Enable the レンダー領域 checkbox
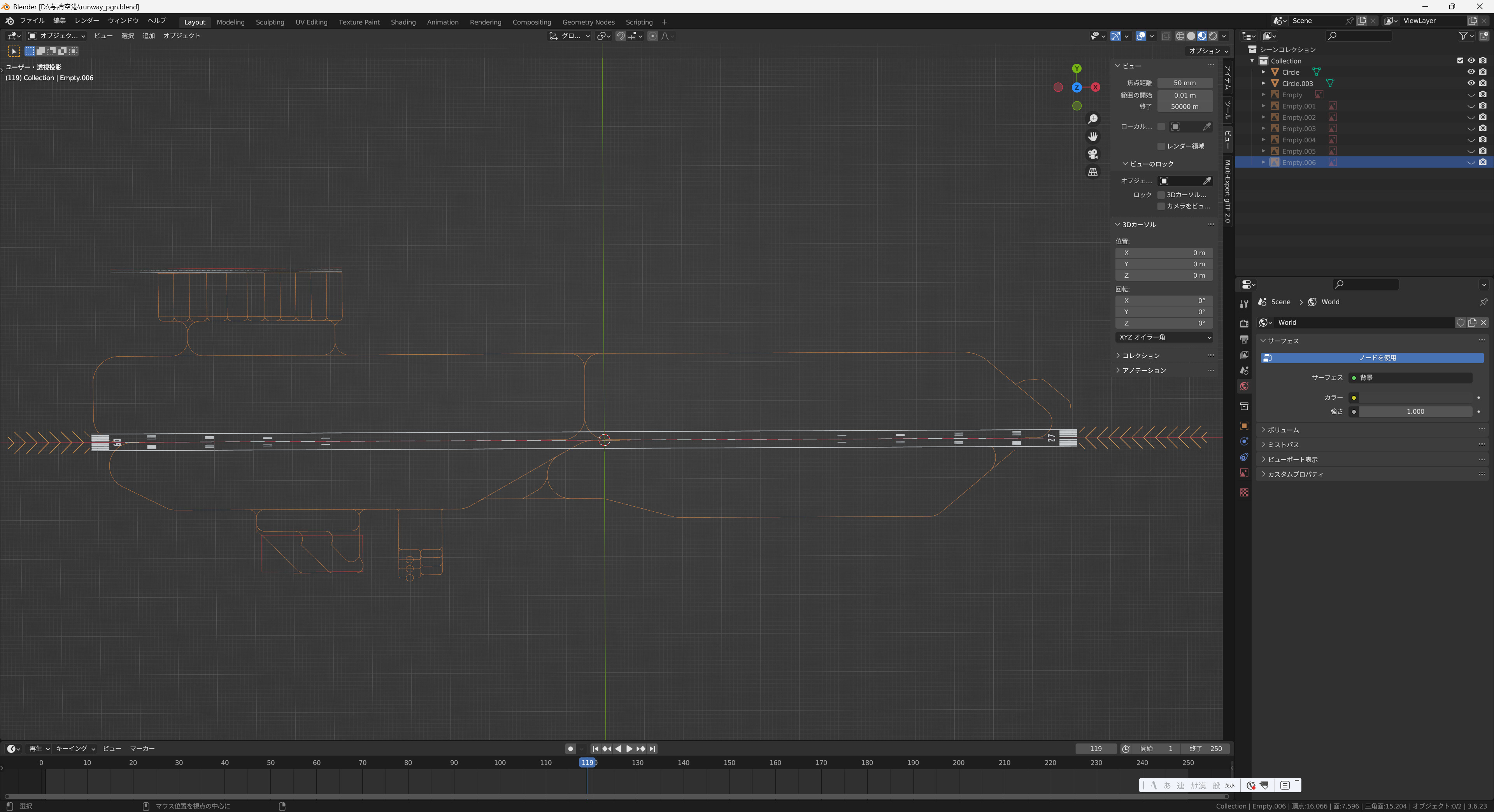The width and height of the screenshot is (1494, 812). pyautogui.click(x=1161, y=146)
